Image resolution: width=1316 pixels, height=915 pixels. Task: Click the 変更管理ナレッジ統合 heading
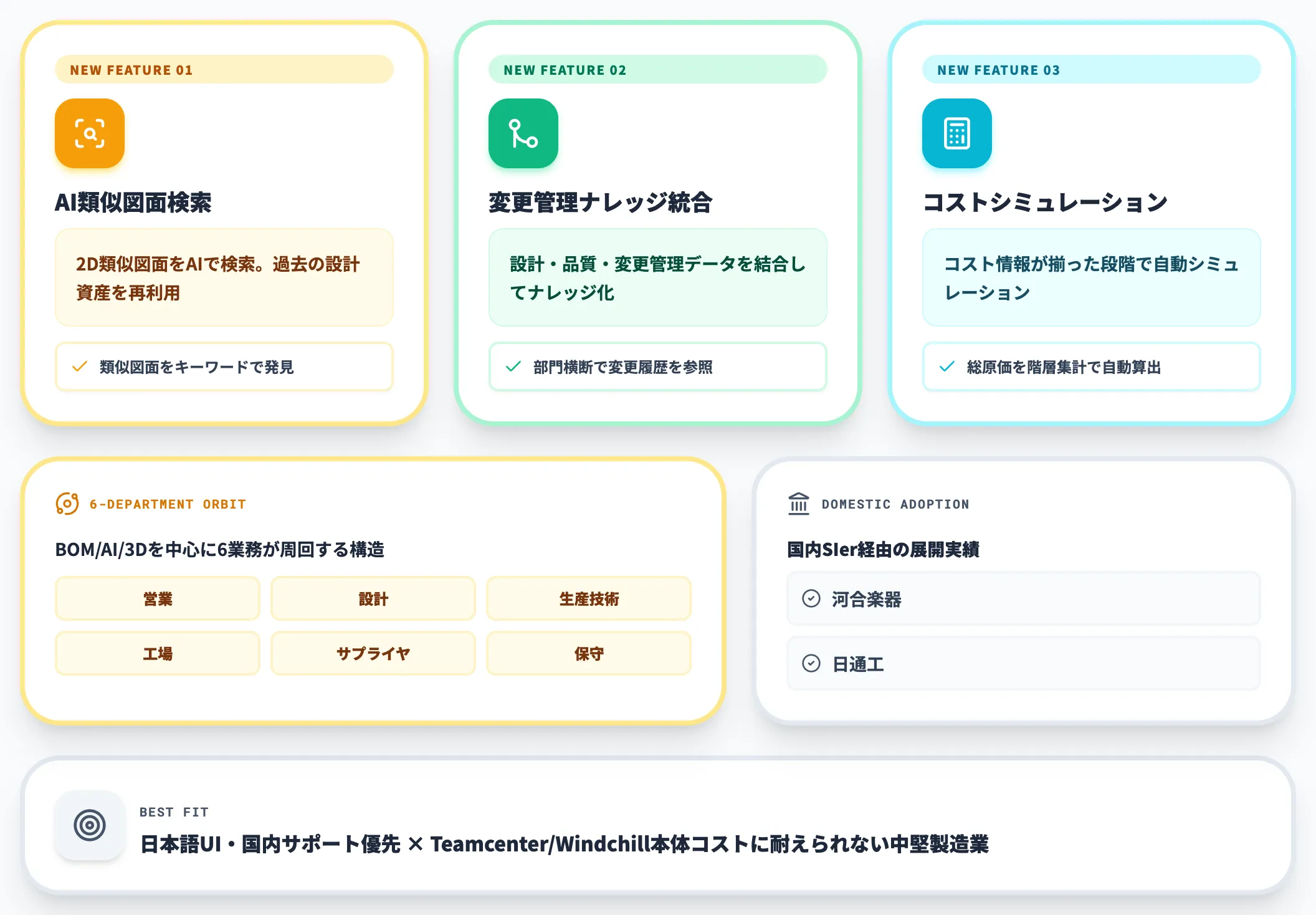[601, 203]
